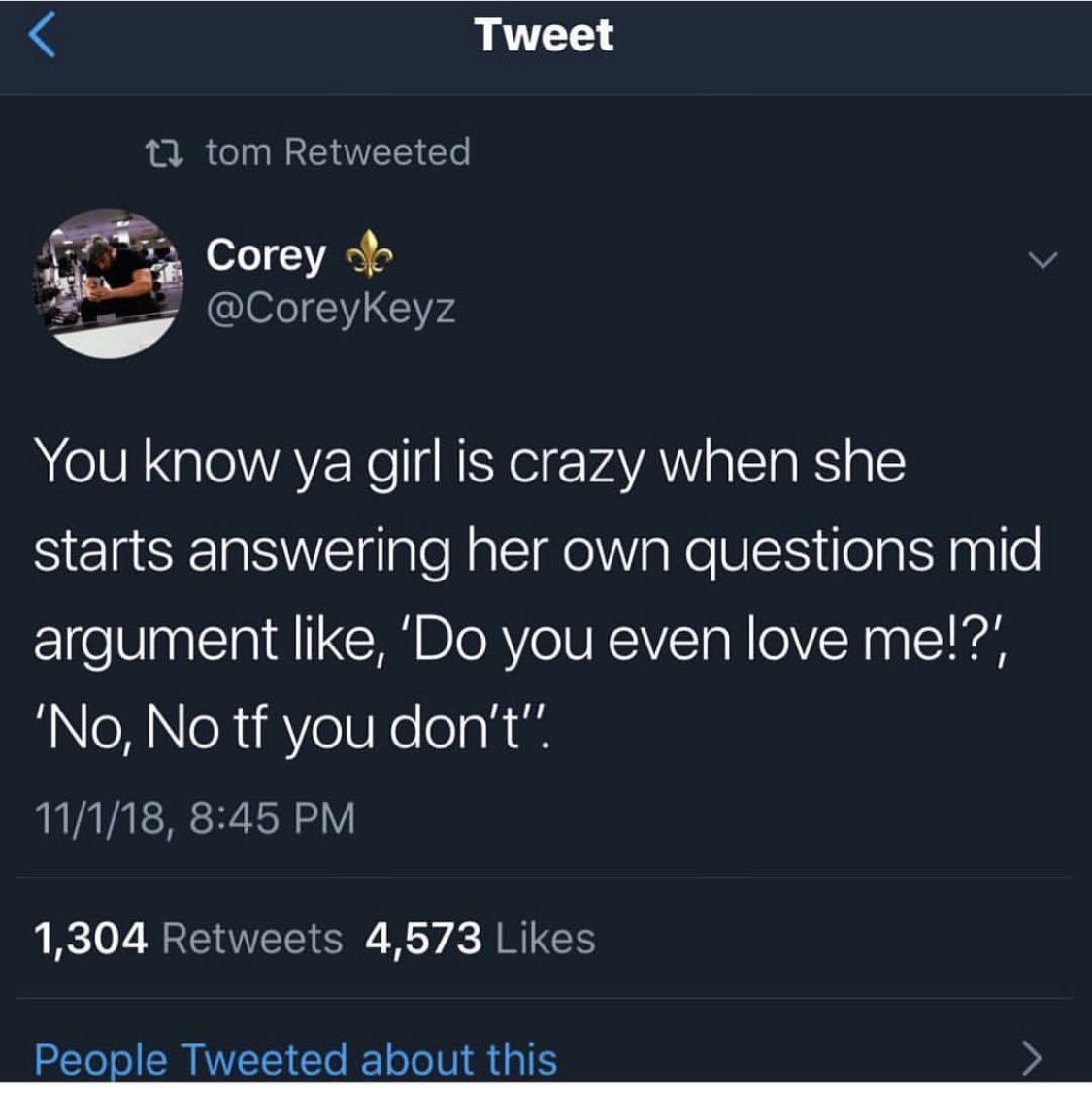The image size is (1092, 1093).
Task: Click the gold fleur-de-lis emoji next to Corey
Action: point(370,254)
